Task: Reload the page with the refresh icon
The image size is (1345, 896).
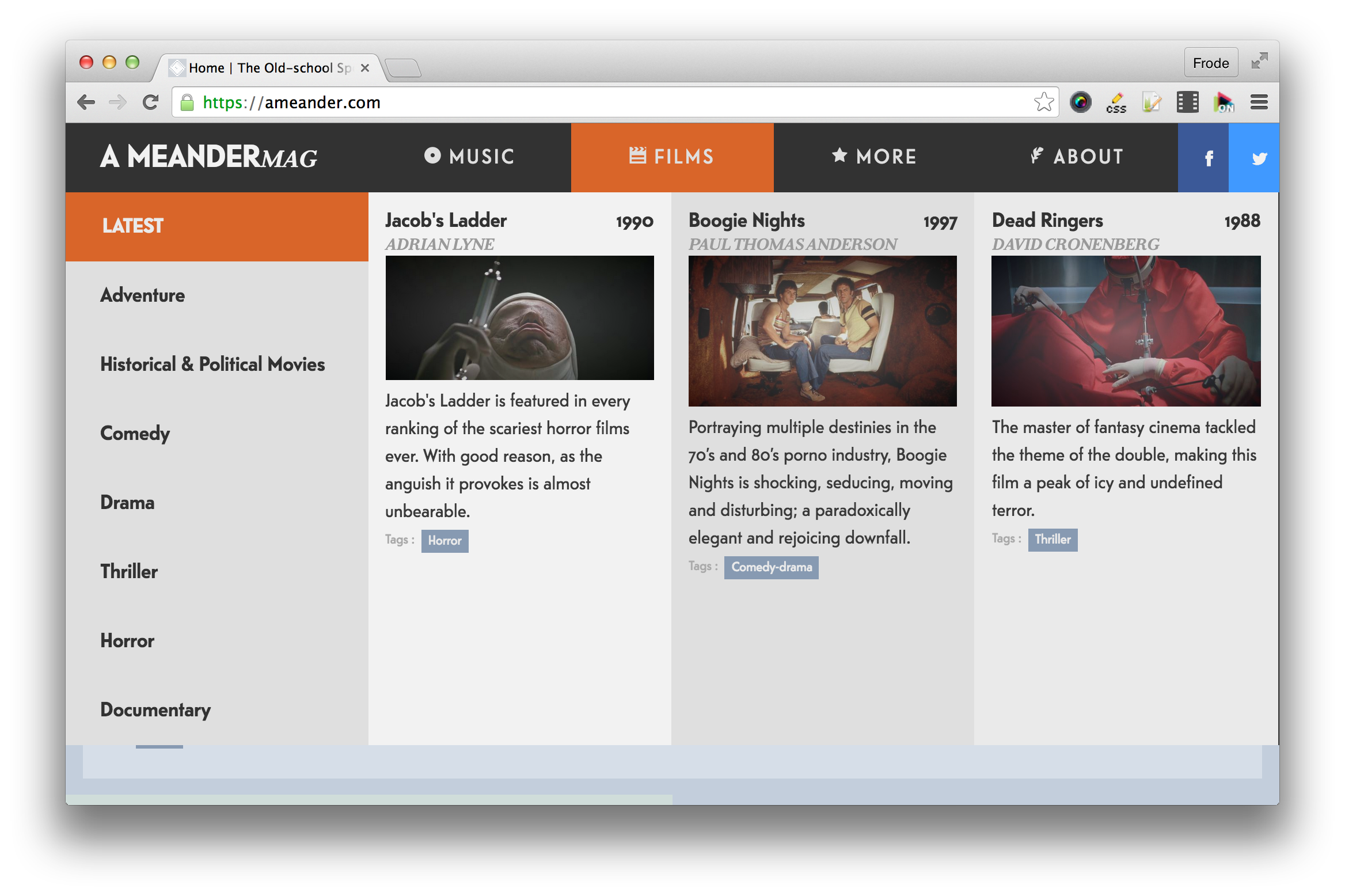Action: 151,102
